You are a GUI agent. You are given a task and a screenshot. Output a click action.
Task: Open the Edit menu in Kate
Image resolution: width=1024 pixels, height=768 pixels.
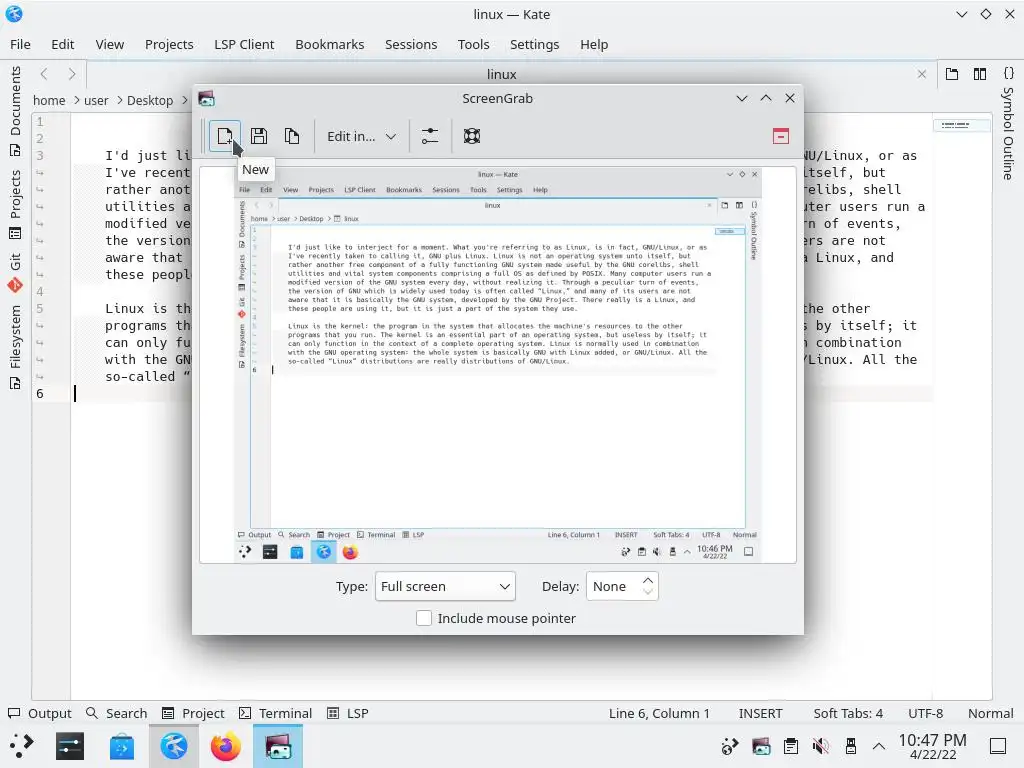click(x=63, y=44)
